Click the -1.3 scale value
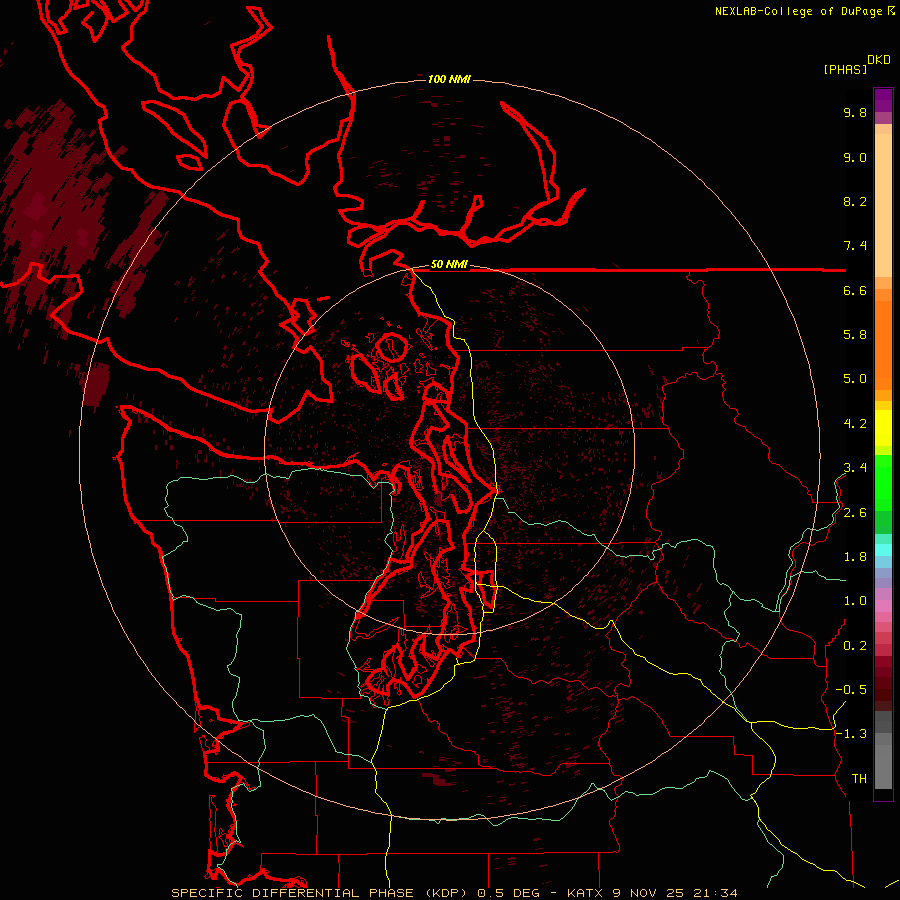Image resolution: width=900 pixels, height=900 pixels. click(x=851, y=734)
